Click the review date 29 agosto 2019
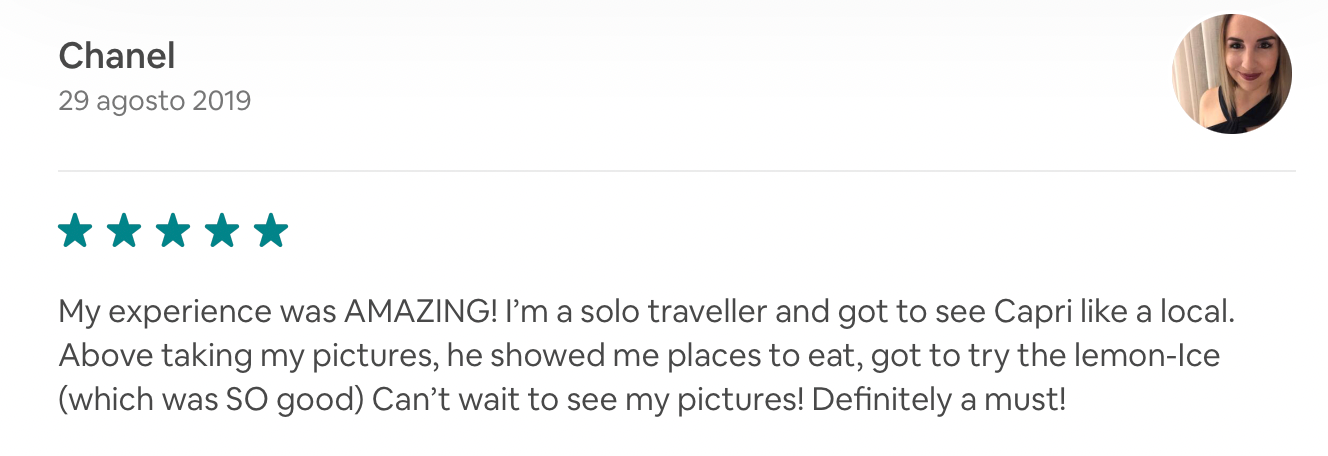 pyautogui.click(x=154, y=101)
